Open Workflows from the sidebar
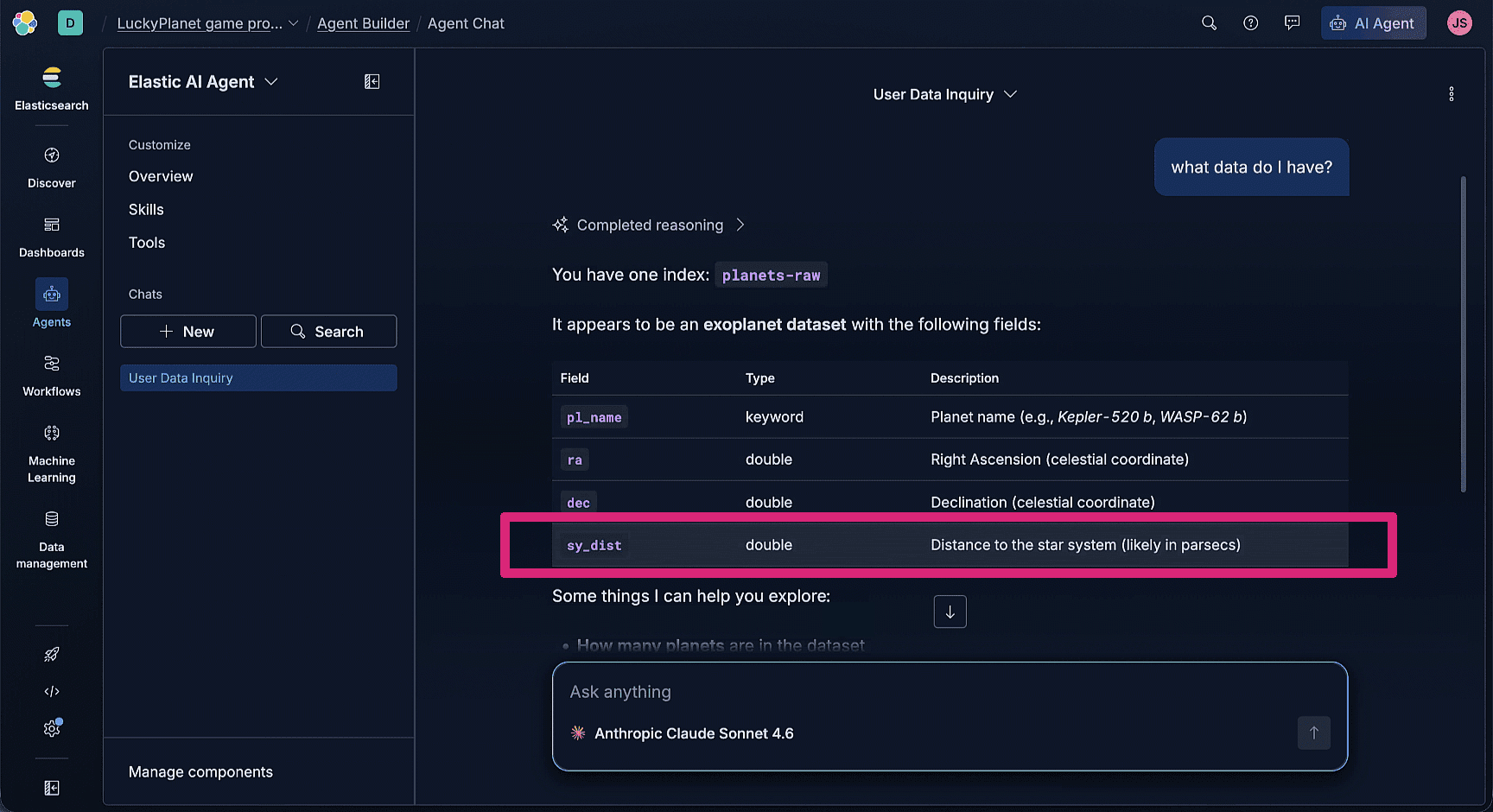 52,376
